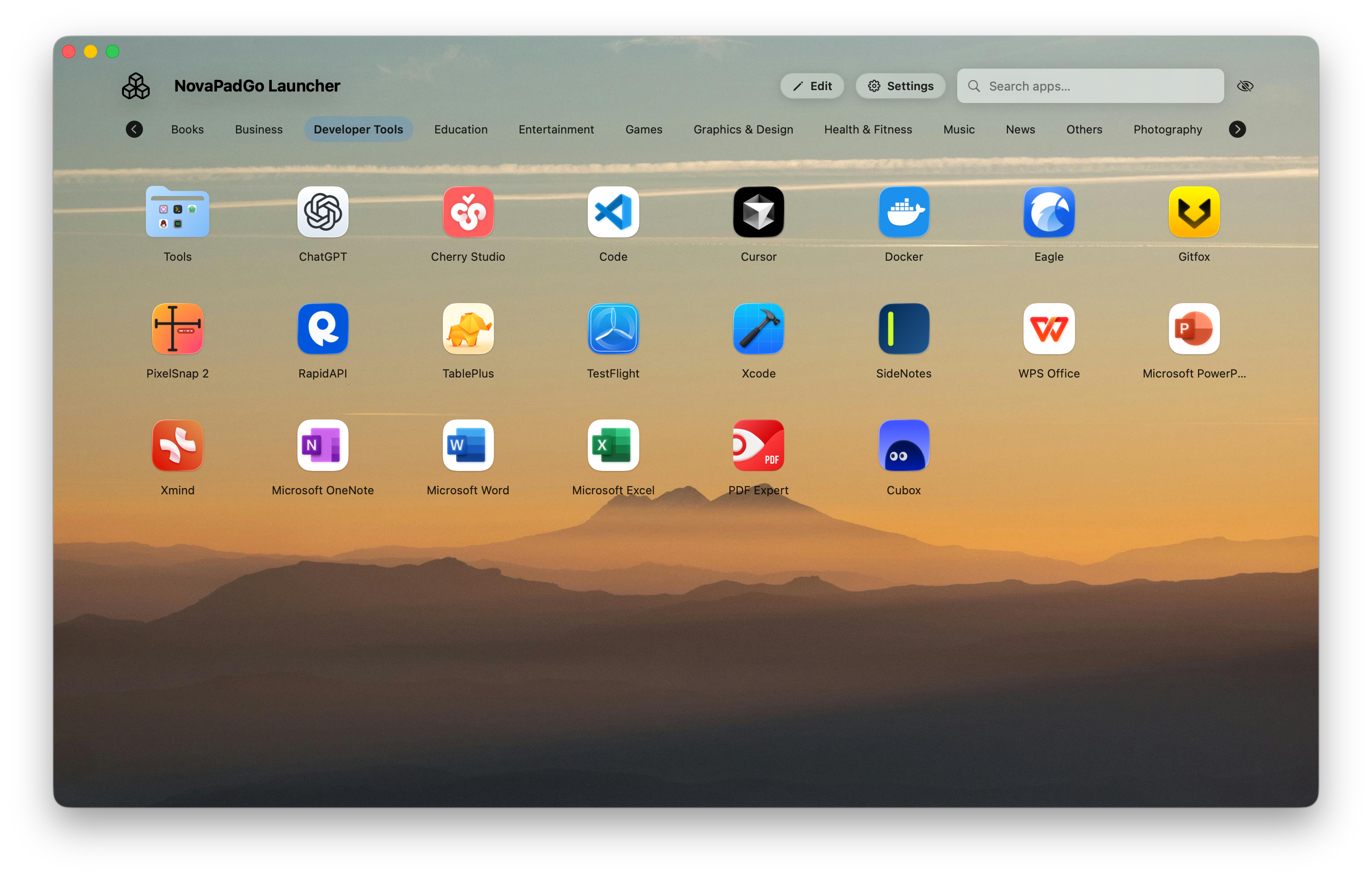This screenshot has height=878, width=1372.
Task: Open Microsoft Excel
Action: pyautogui.click(x=613, y=445)
